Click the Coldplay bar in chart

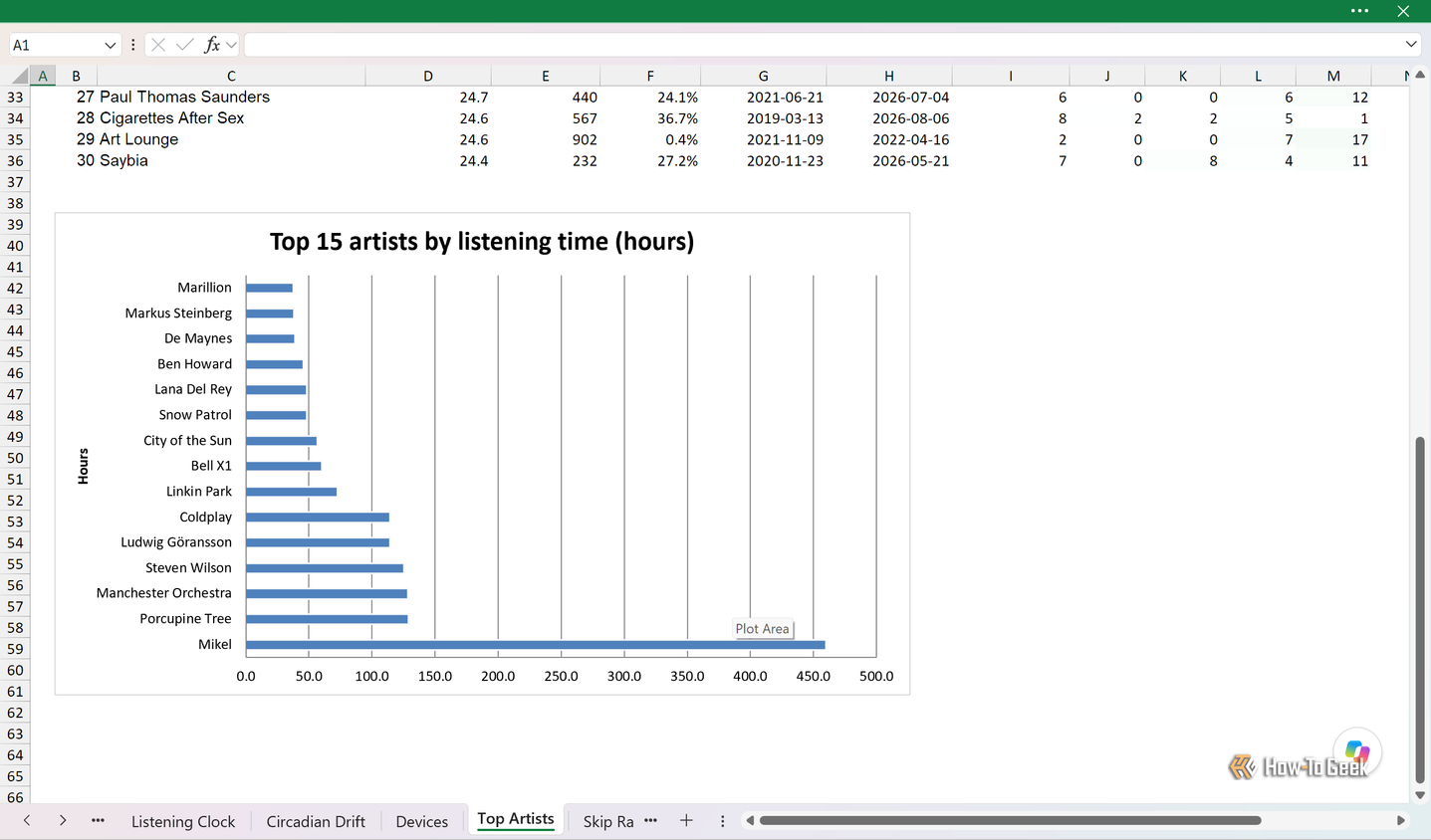pyautogui.click(x=318, y=518)
